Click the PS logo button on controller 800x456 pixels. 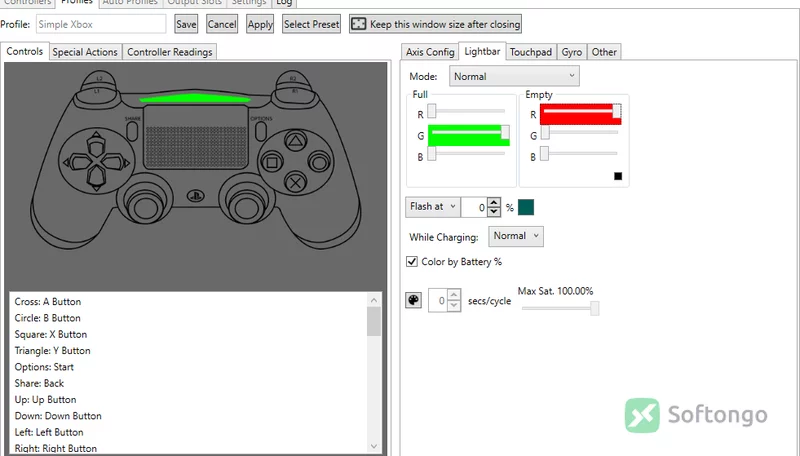point(195,195)
